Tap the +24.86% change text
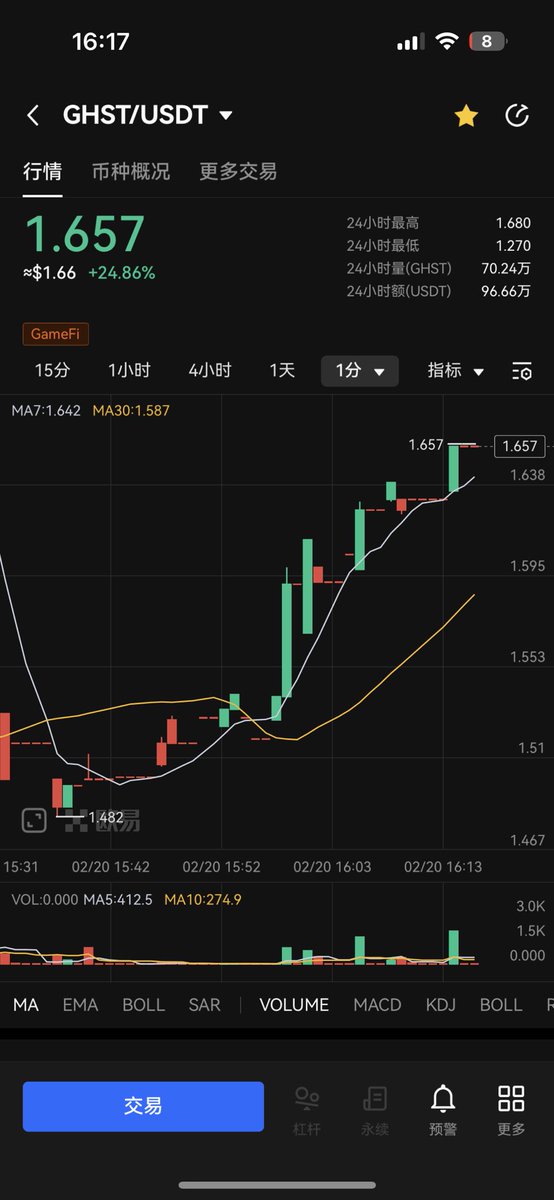 (122, 272)
